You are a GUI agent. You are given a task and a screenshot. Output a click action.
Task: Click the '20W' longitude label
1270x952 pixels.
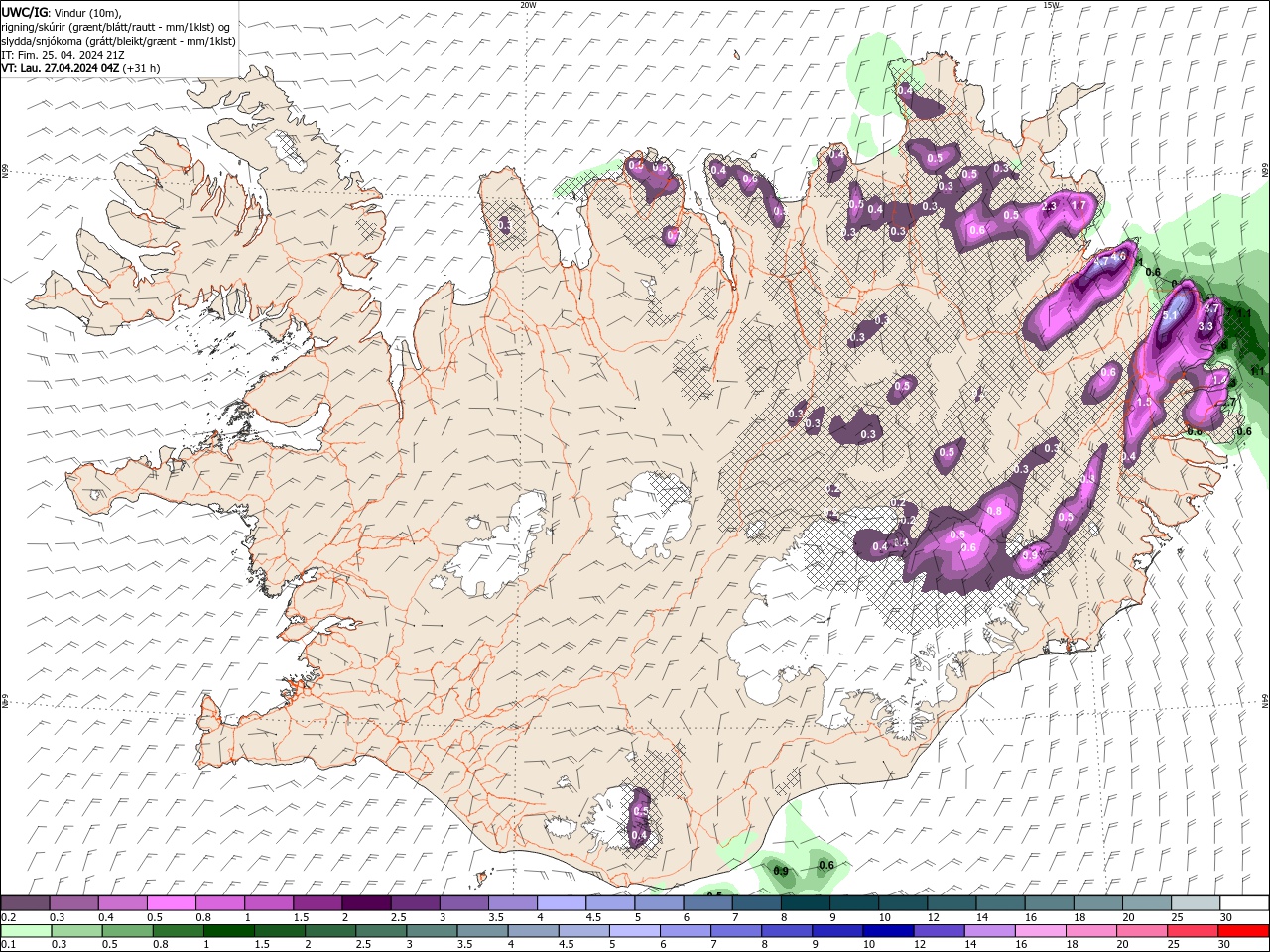coord(528,5)
